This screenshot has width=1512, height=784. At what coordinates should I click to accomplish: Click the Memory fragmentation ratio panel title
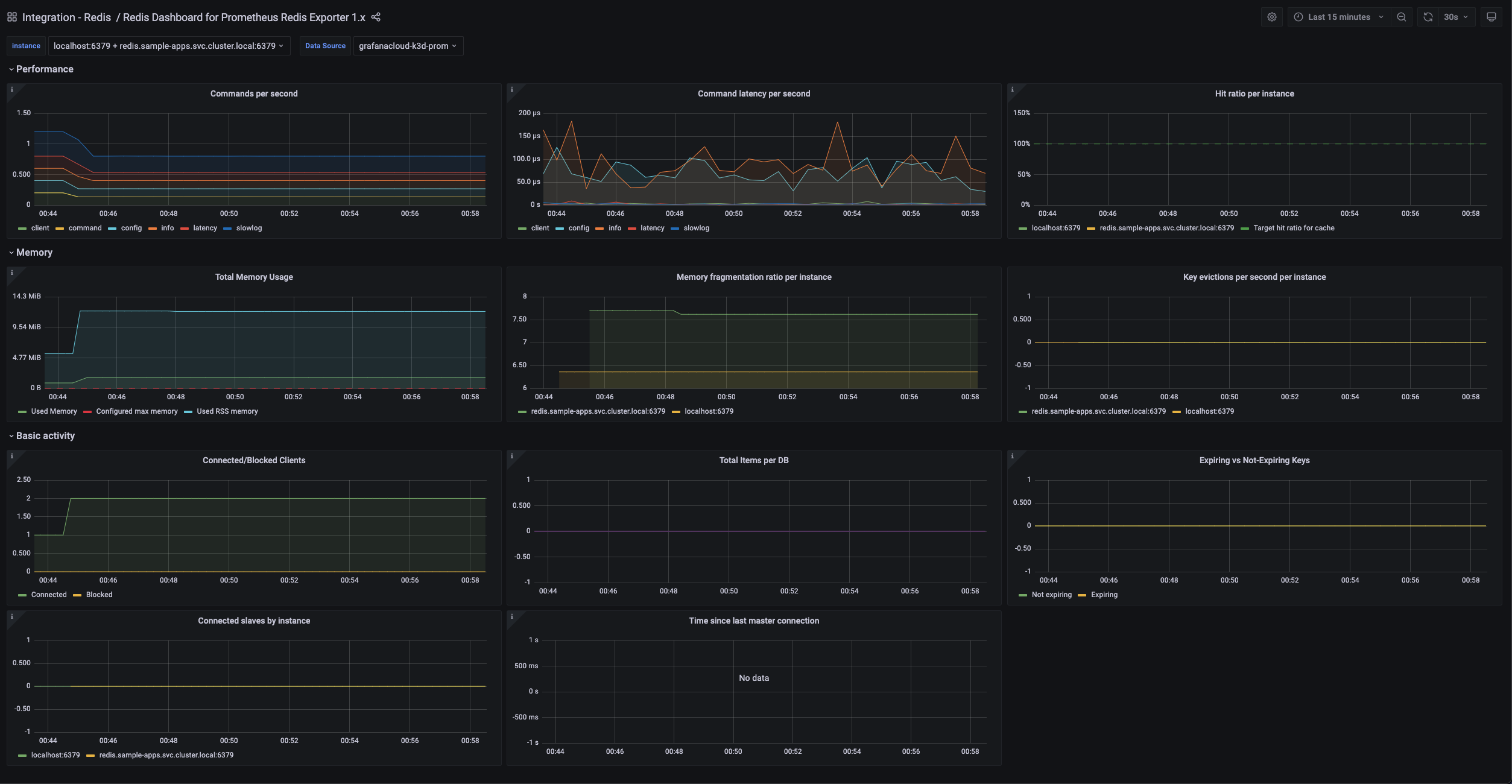pos(753,277)
